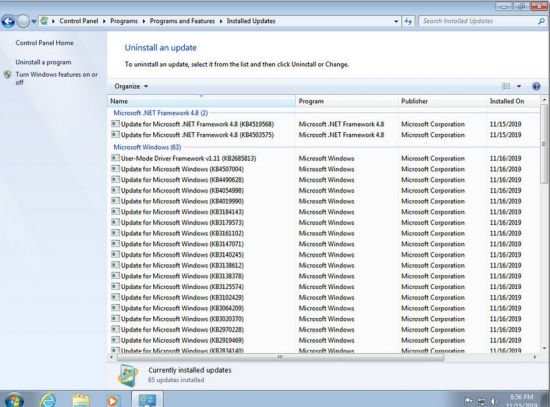
Task: Open Windows Explorer from the taskbar
Action: [x=81, y=400]
